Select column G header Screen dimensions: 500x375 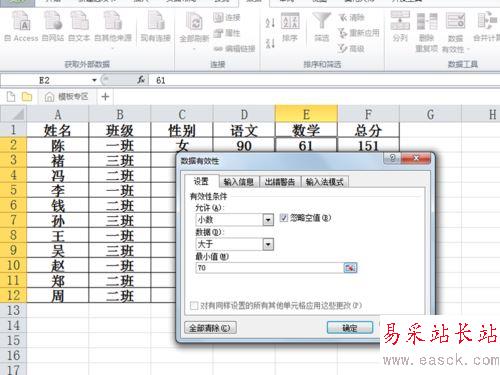[x=430, y=114]
